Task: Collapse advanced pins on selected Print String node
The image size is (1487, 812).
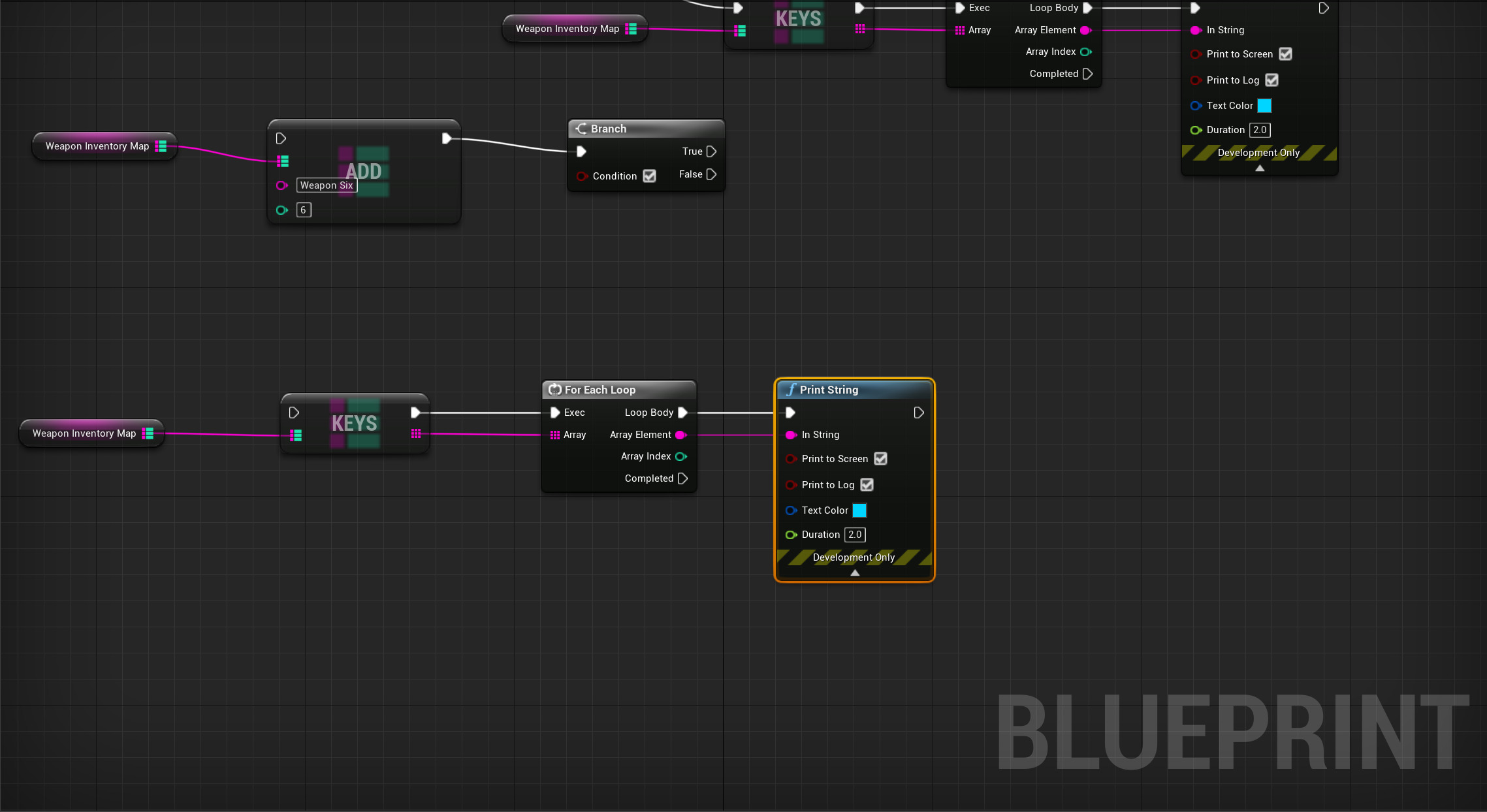Action: (x=854, y=572)
